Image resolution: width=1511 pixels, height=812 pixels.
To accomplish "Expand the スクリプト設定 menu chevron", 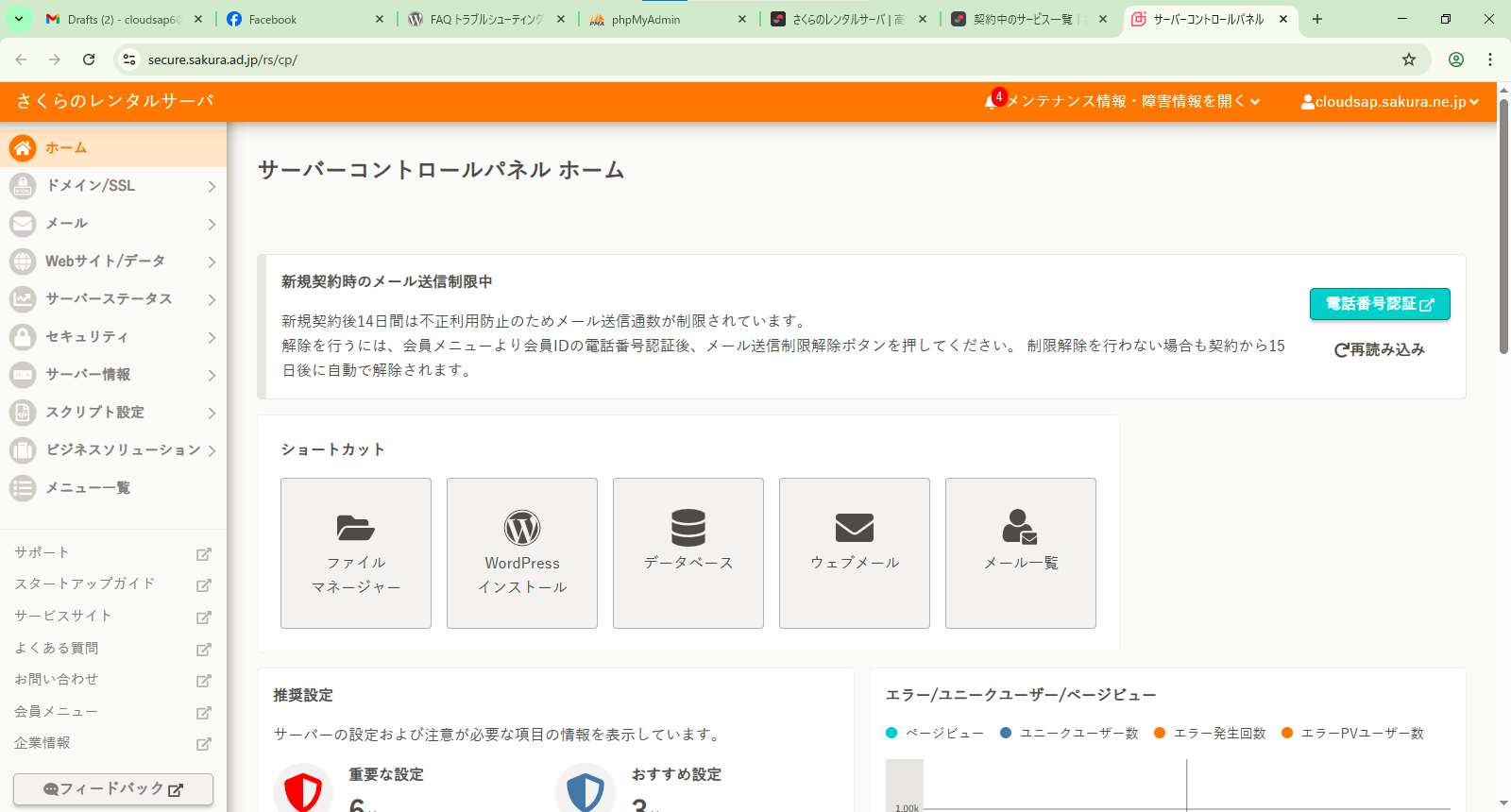I will tap(212, 413).
